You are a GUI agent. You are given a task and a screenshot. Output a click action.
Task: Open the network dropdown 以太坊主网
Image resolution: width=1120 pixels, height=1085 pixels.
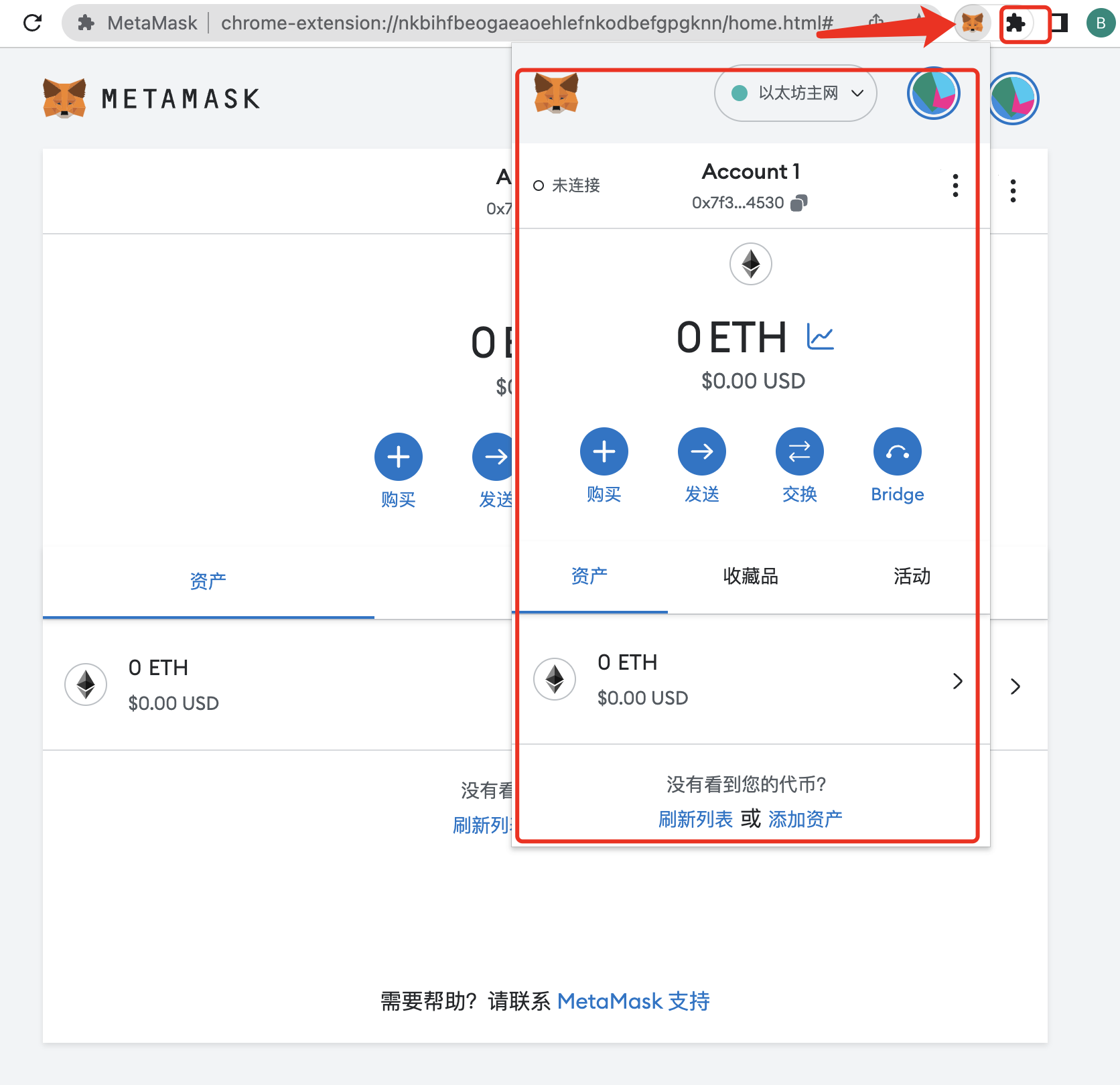click(x=796, y=93)
